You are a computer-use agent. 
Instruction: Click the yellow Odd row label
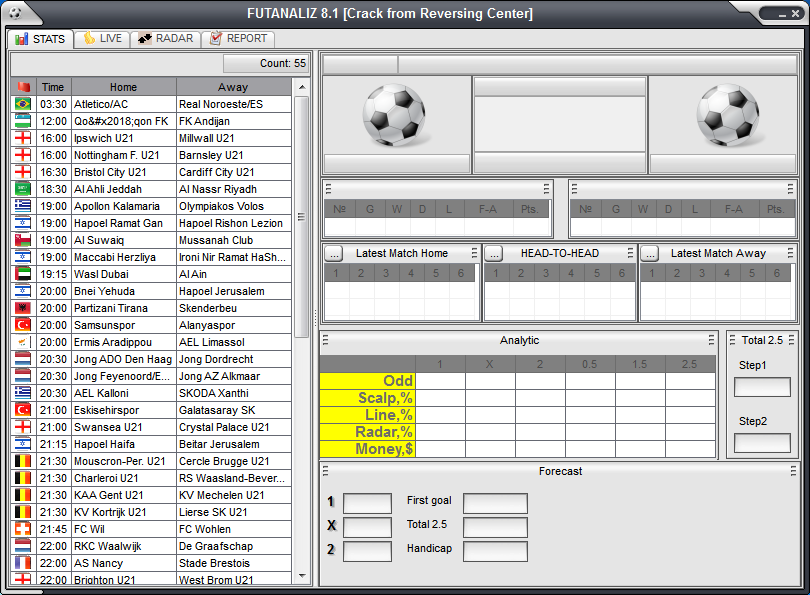coord(367,381)
